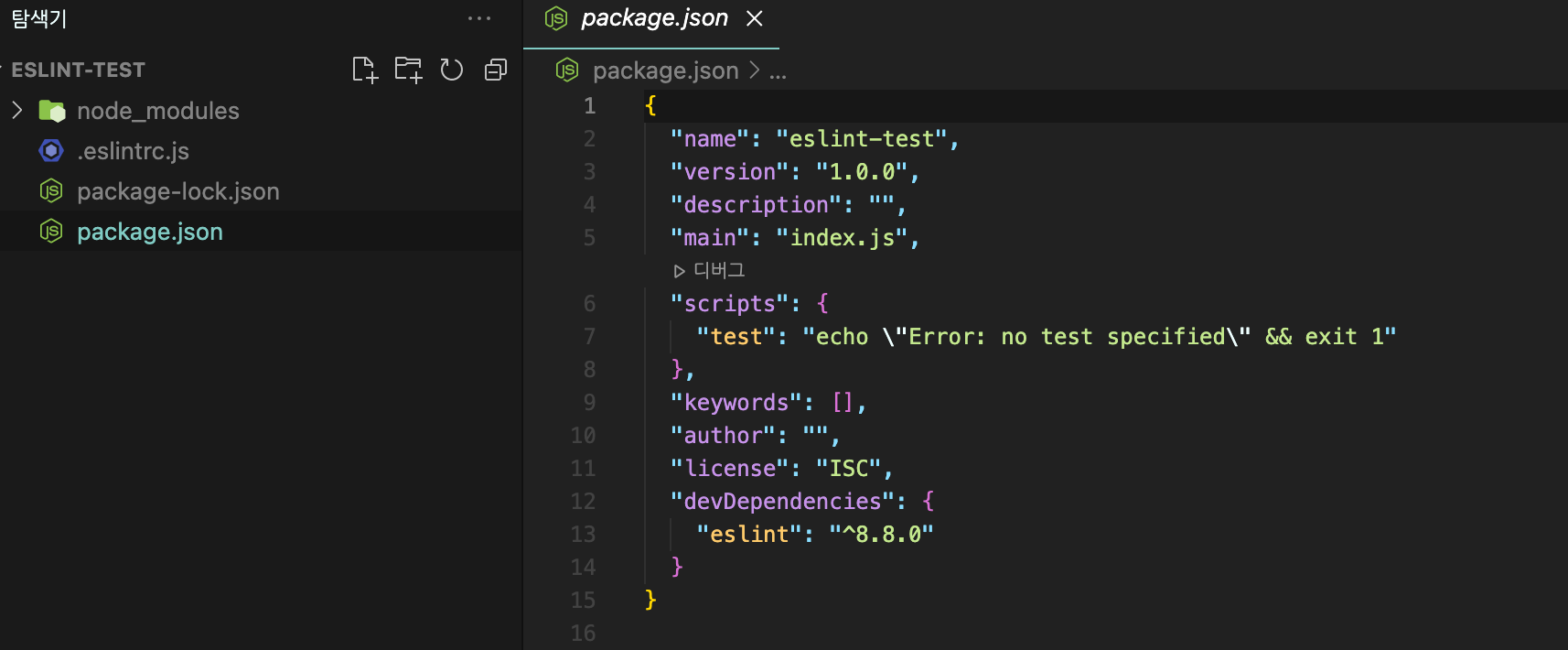Collapse the ESLINT-TEST project section
This screenshot has width=1568, height=650.
pyautogui.click(x=77, y=70)
